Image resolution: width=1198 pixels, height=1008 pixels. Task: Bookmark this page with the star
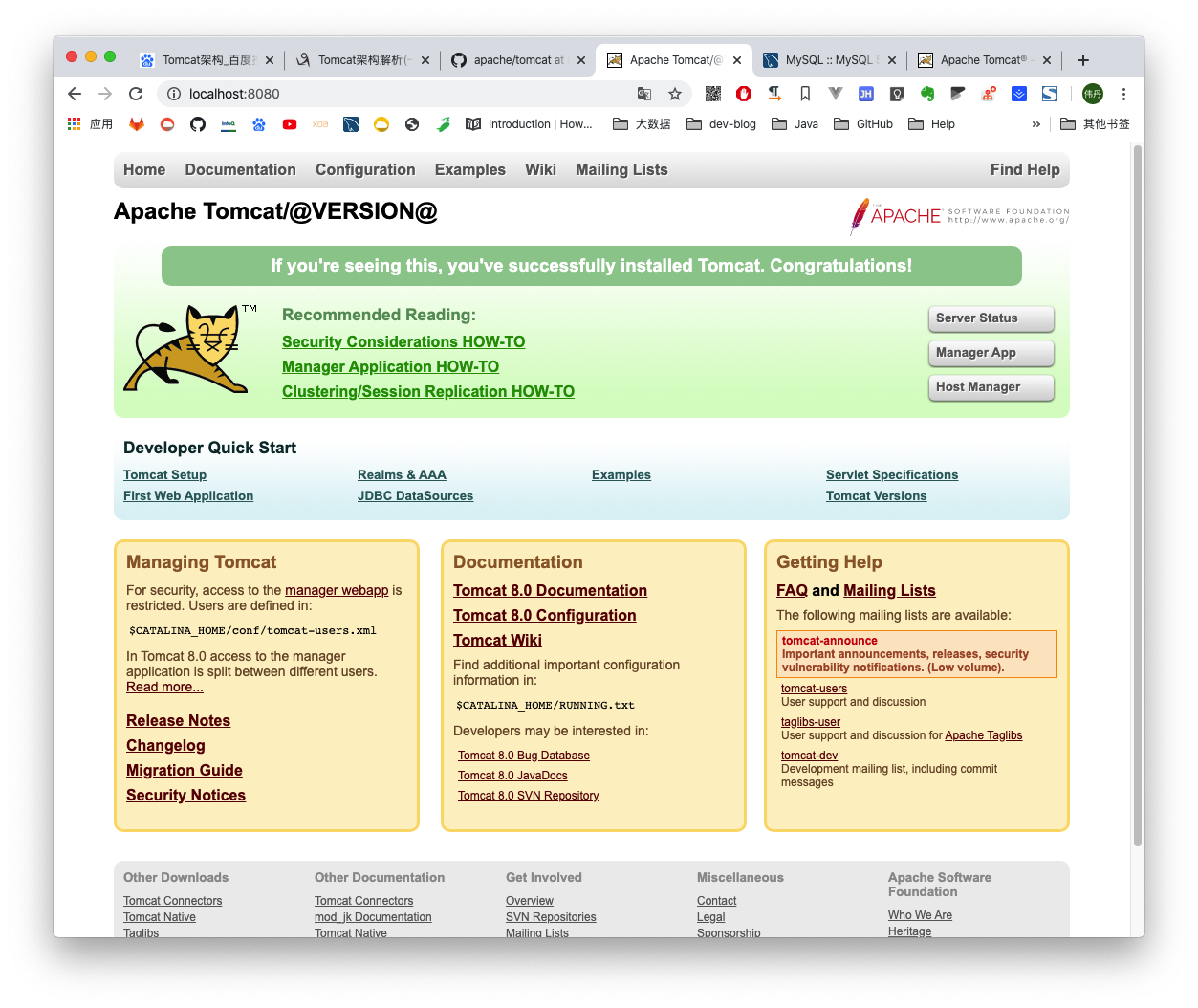675,94
